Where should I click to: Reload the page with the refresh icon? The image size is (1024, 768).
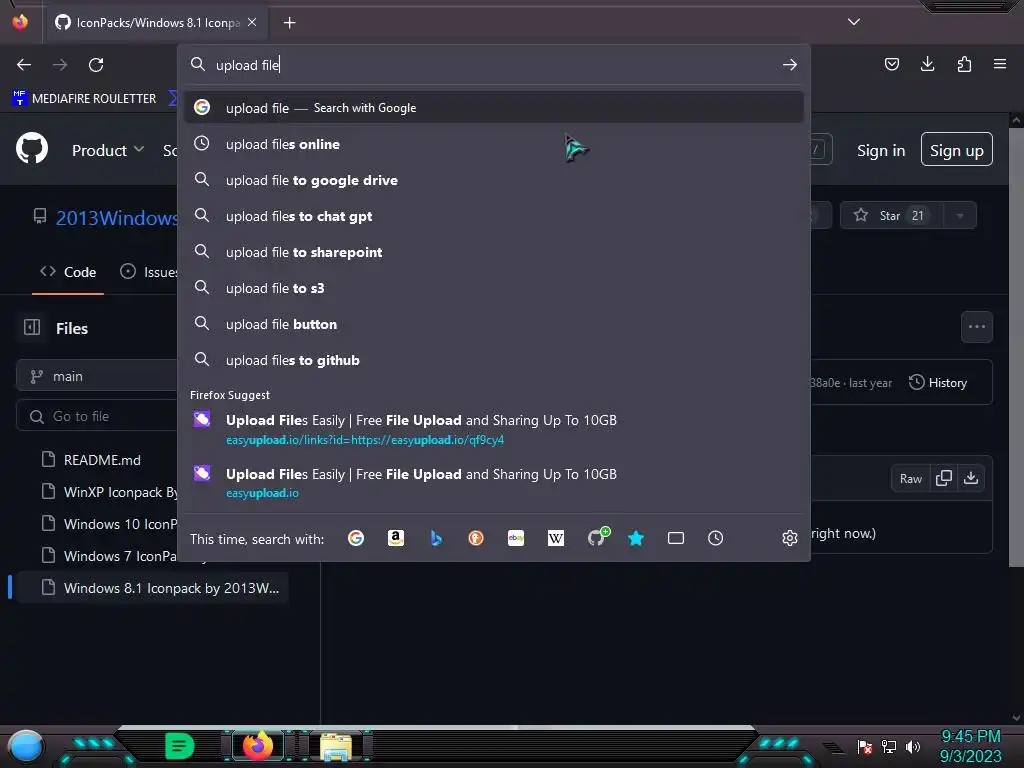click(x=96, y=65)
